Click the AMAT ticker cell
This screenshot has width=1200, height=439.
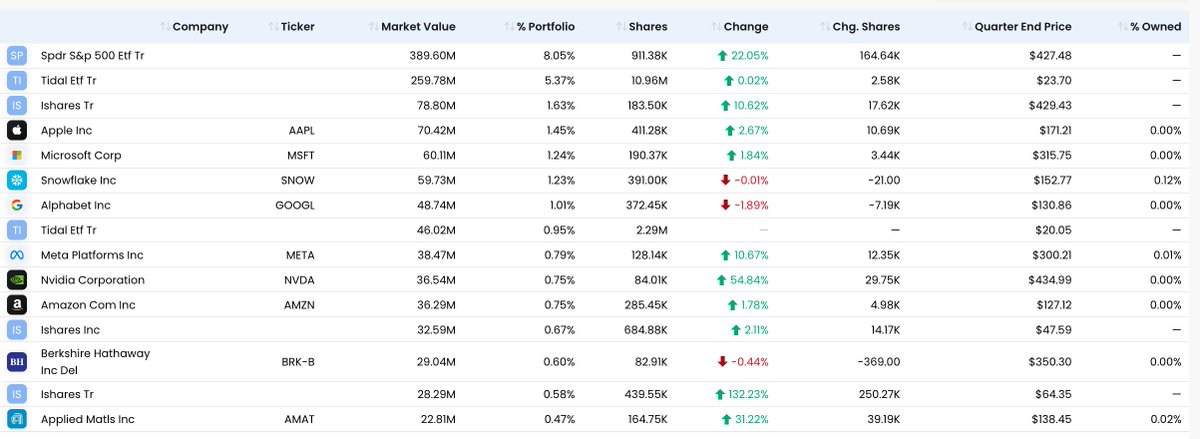click(299, 419)
